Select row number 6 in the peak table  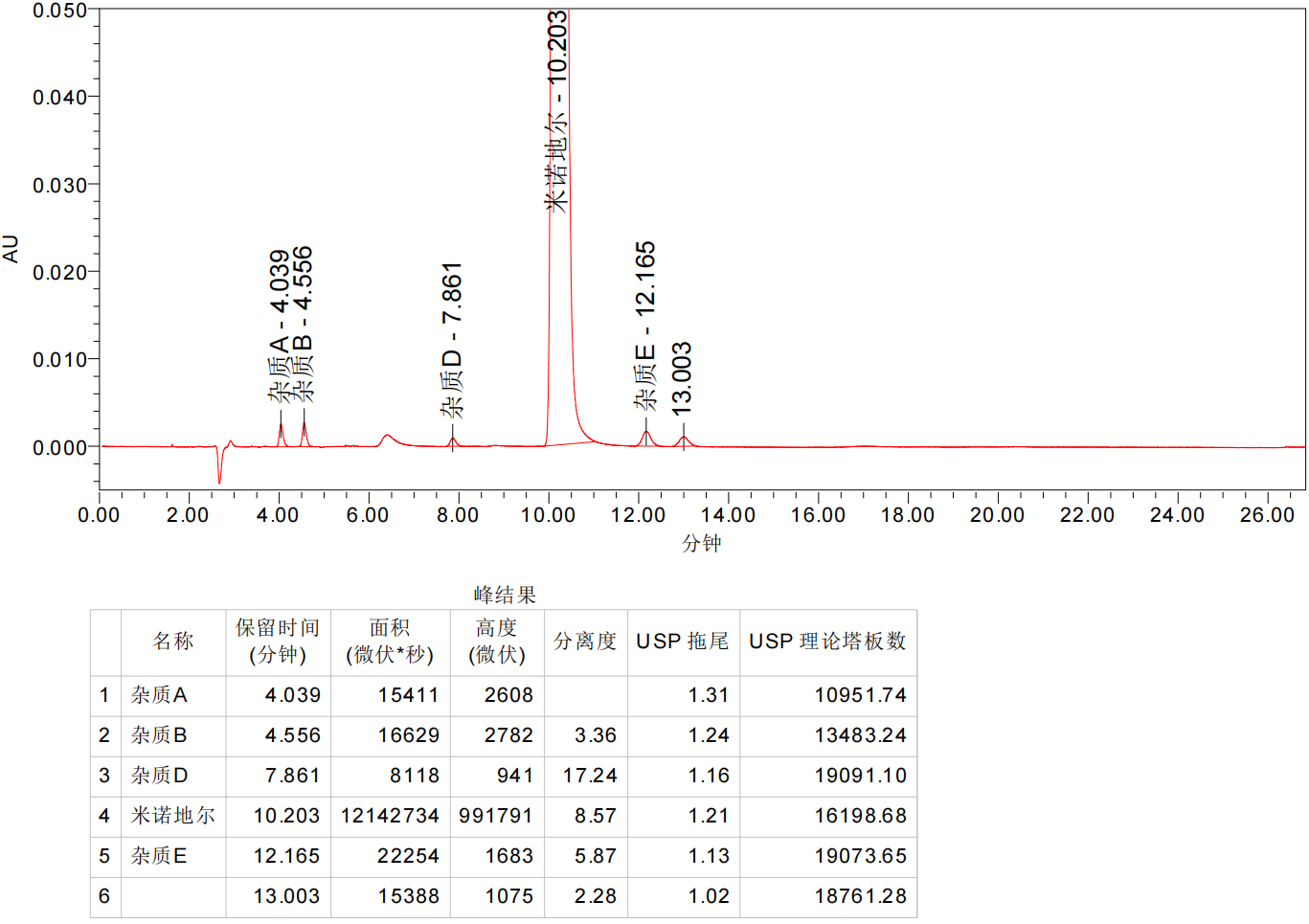coord(104,896)
